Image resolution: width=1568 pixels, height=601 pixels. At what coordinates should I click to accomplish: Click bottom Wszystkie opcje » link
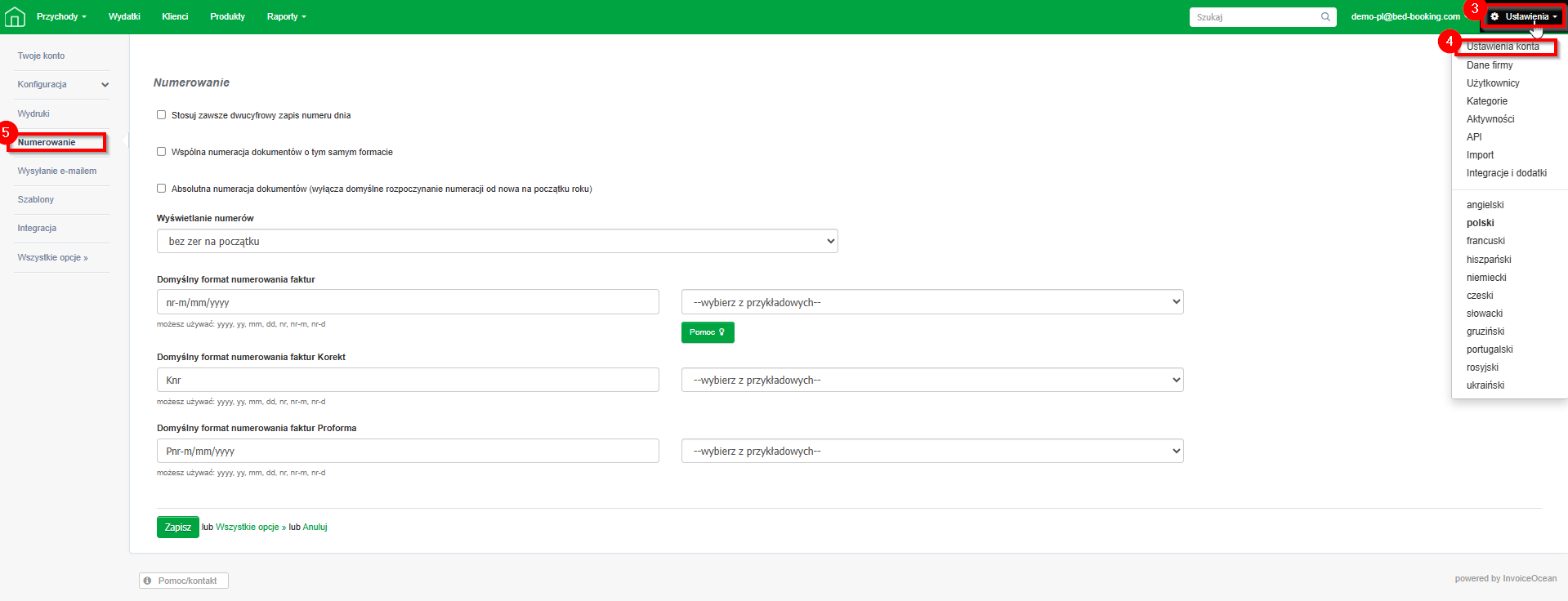(x=251, y=528)
